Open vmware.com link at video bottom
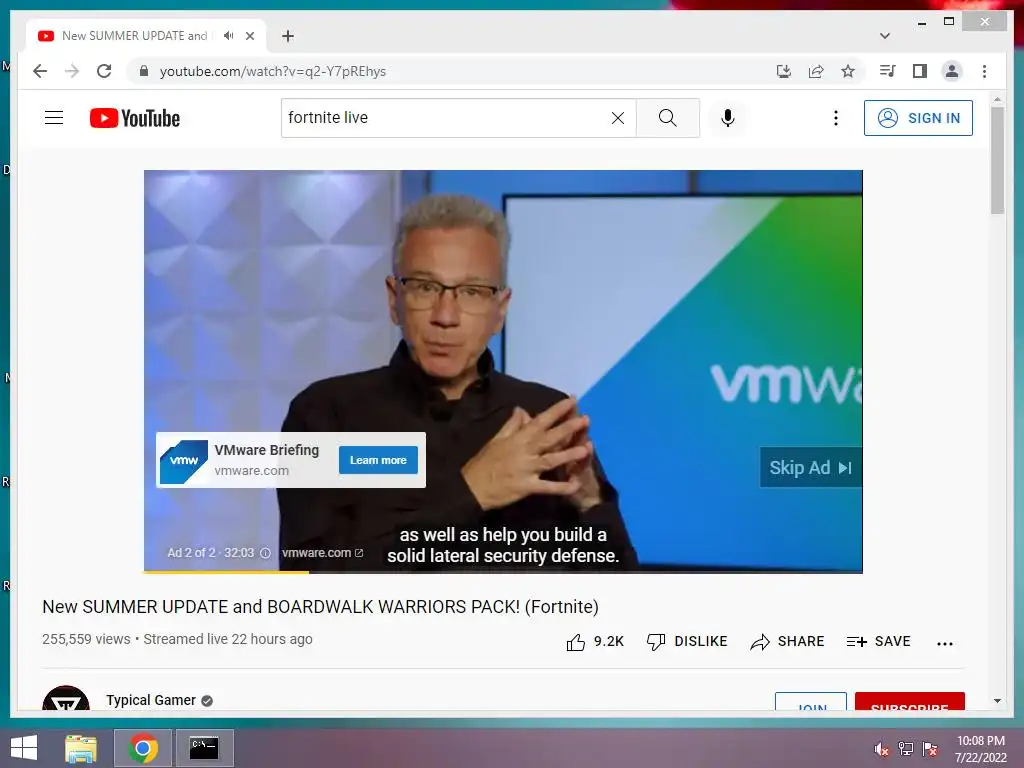Viewport: 1024px width, 768px height. point(322,552)
